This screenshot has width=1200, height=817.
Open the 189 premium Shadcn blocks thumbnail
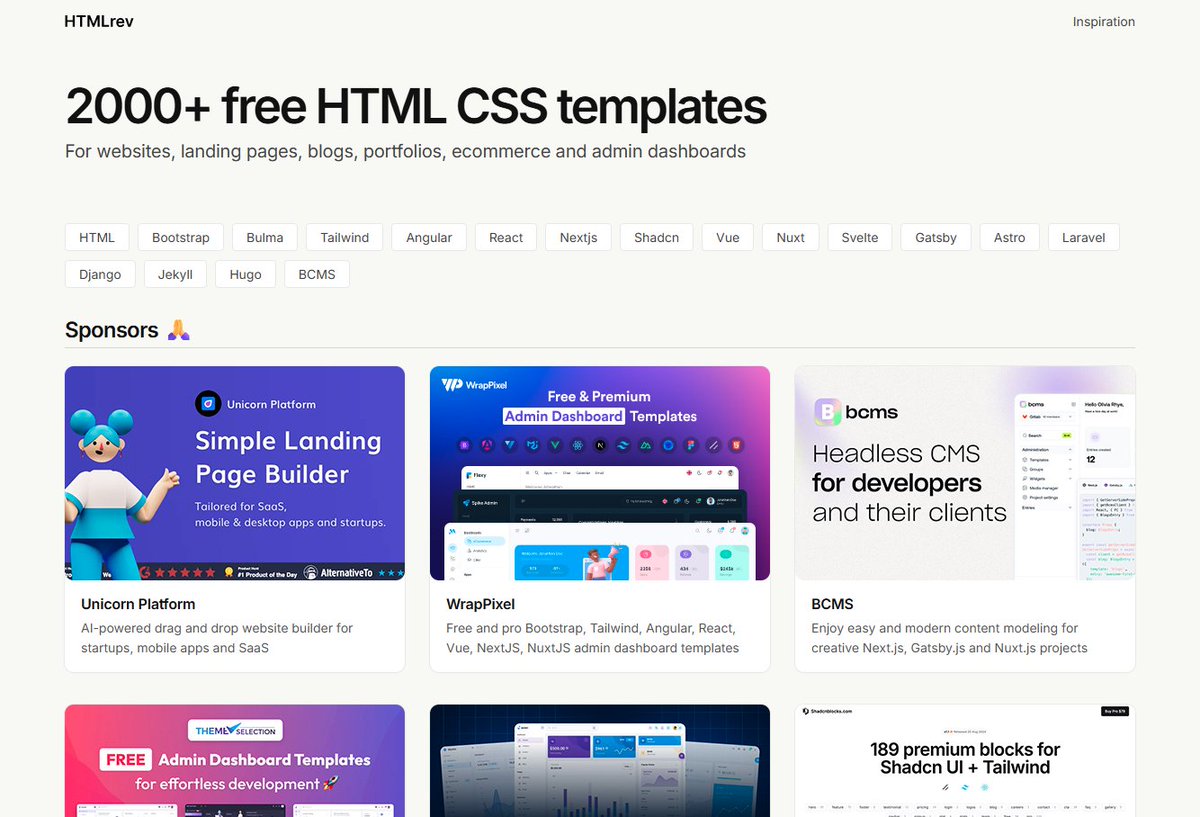(965, 761)
